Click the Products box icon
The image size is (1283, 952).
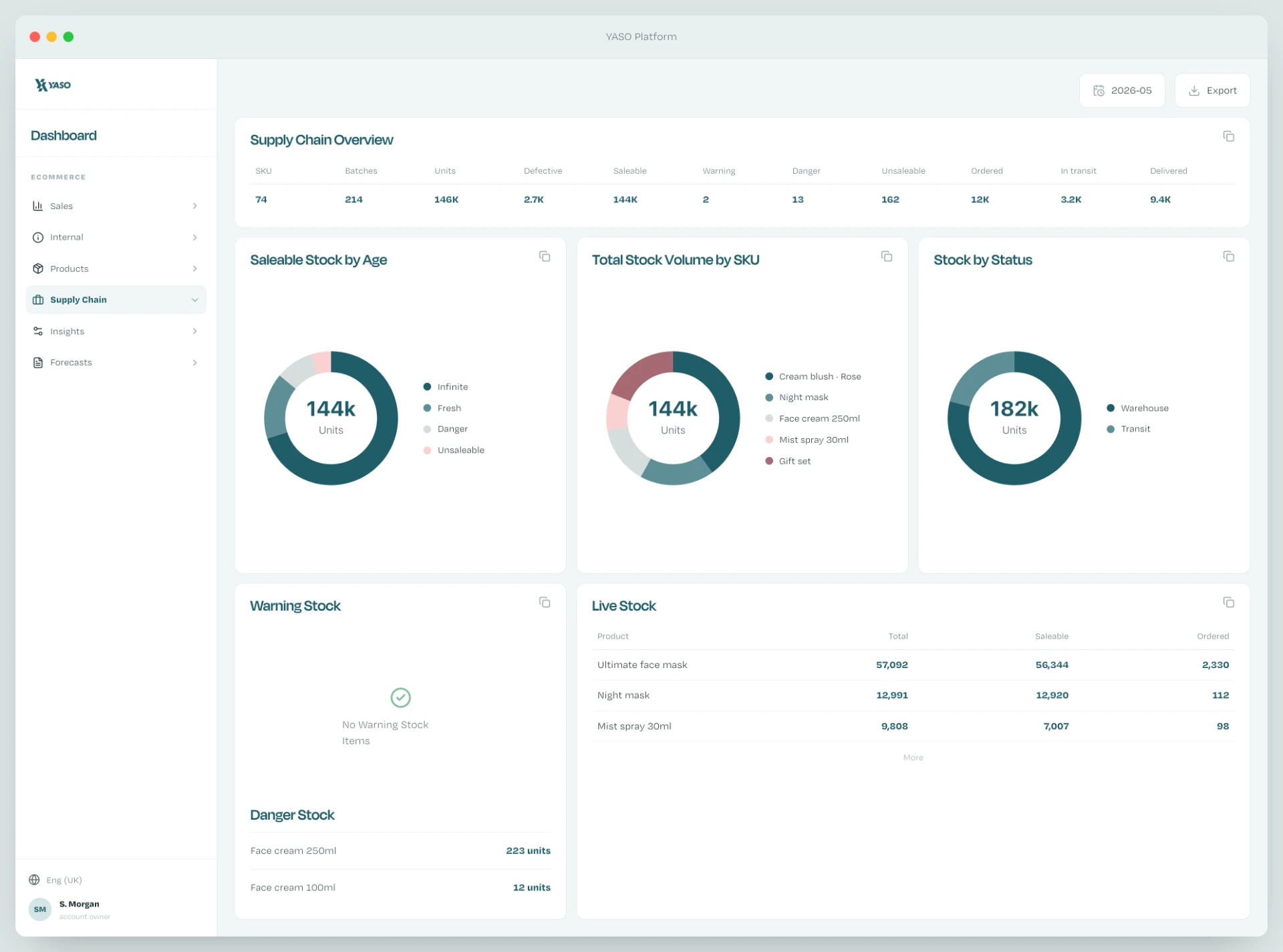click(38, 269)
